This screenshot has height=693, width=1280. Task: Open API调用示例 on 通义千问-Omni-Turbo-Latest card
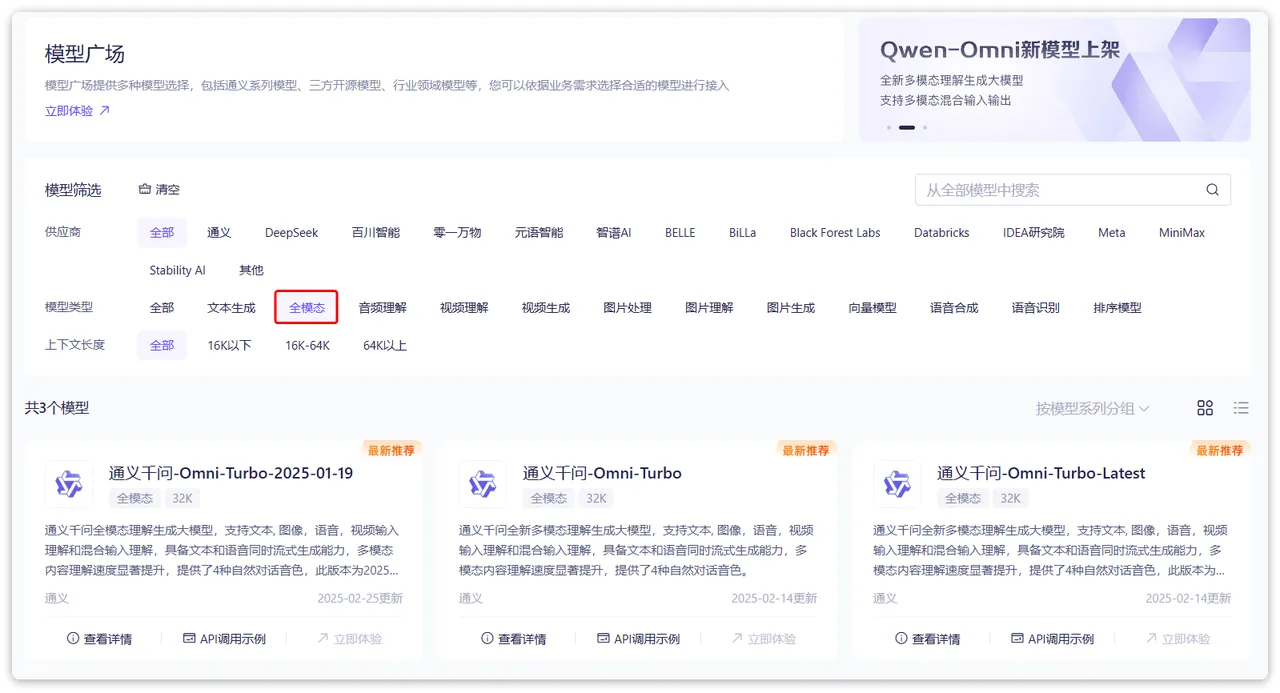1052,638
